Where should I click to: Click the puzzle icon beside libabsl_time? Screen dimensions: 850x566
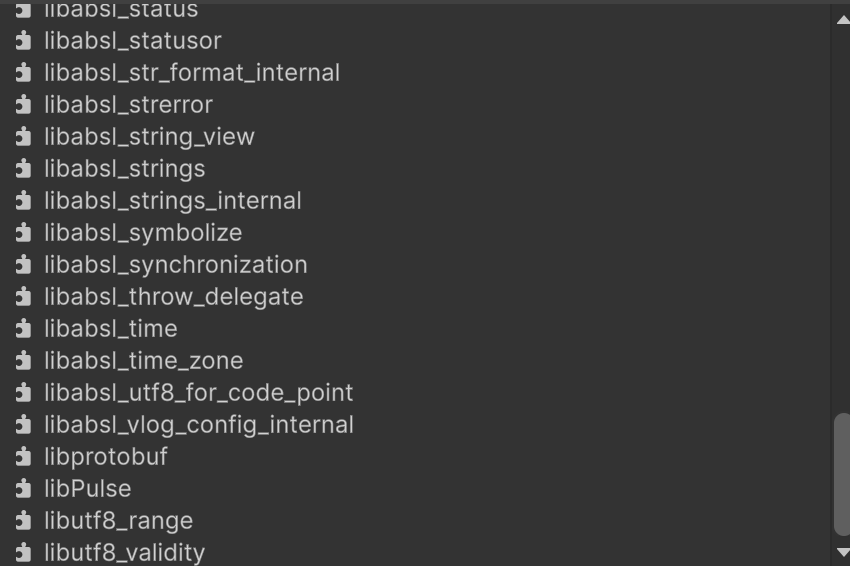point(24,329)
